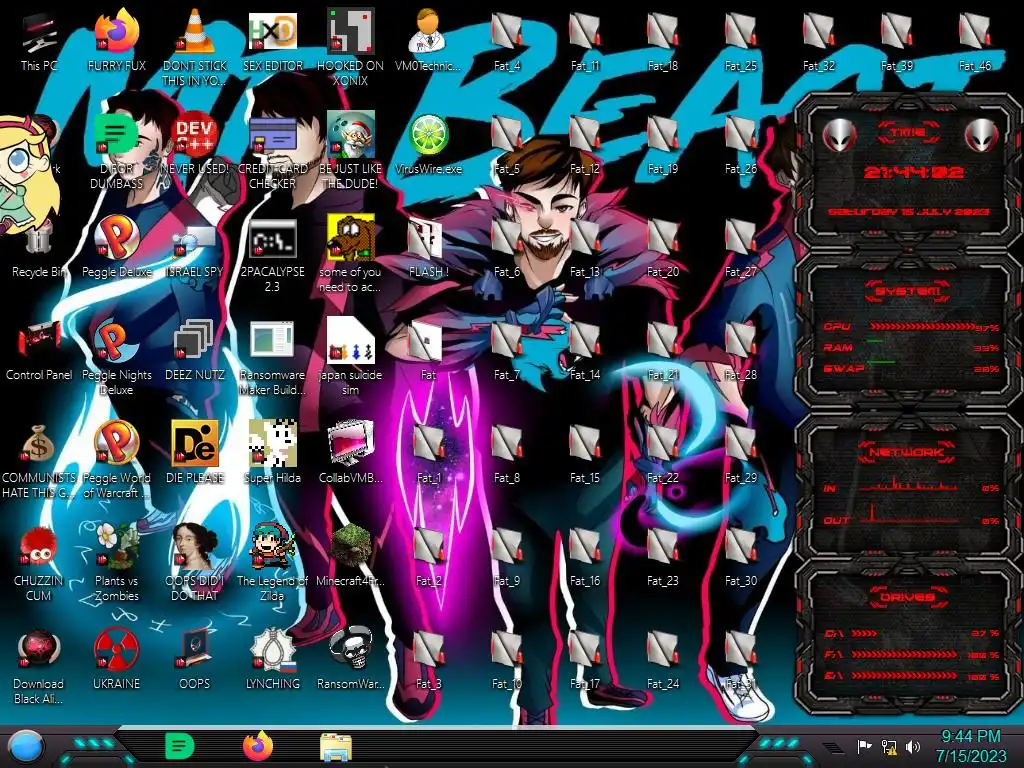
Task: Click the Start orb button
Action: click(x=26, y=746)
